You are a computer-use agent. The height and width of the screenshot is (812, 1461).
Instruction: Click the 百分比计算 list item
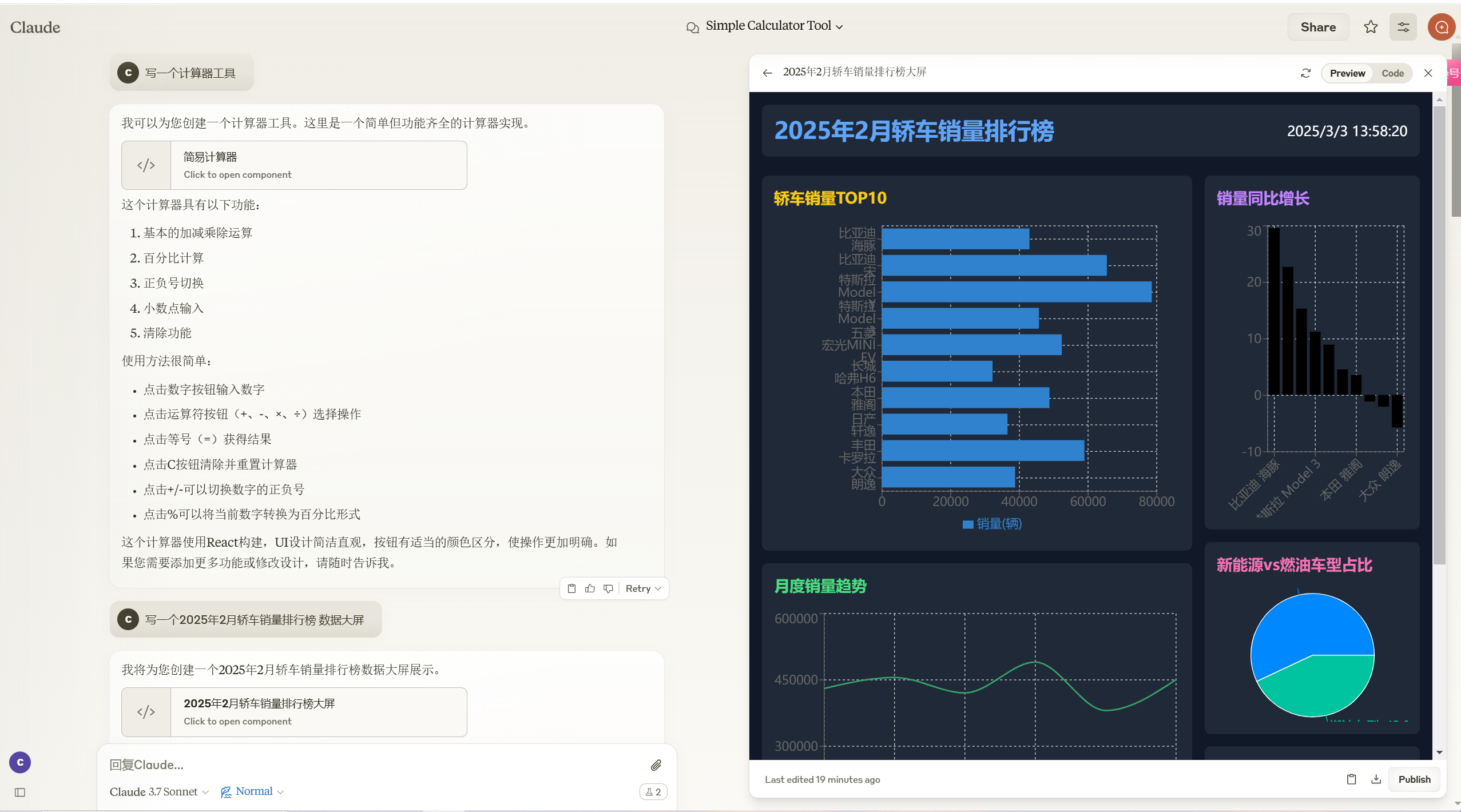pyautogui.click(x=173, y=258)
